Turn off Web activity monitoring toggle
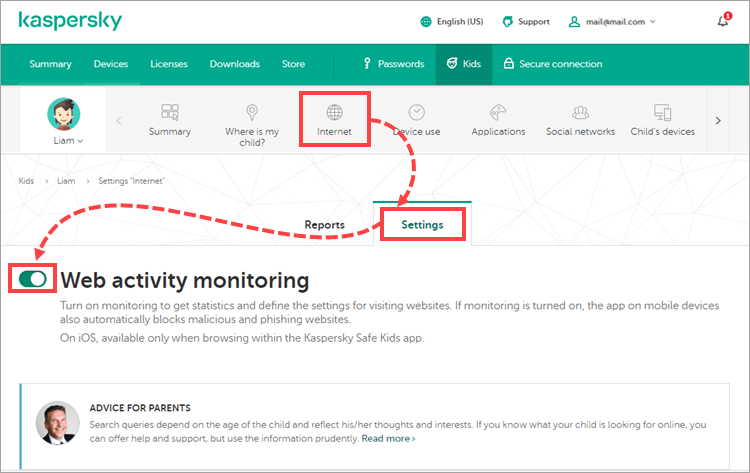Viewport: 750px width, 473px height. (32, 279)
